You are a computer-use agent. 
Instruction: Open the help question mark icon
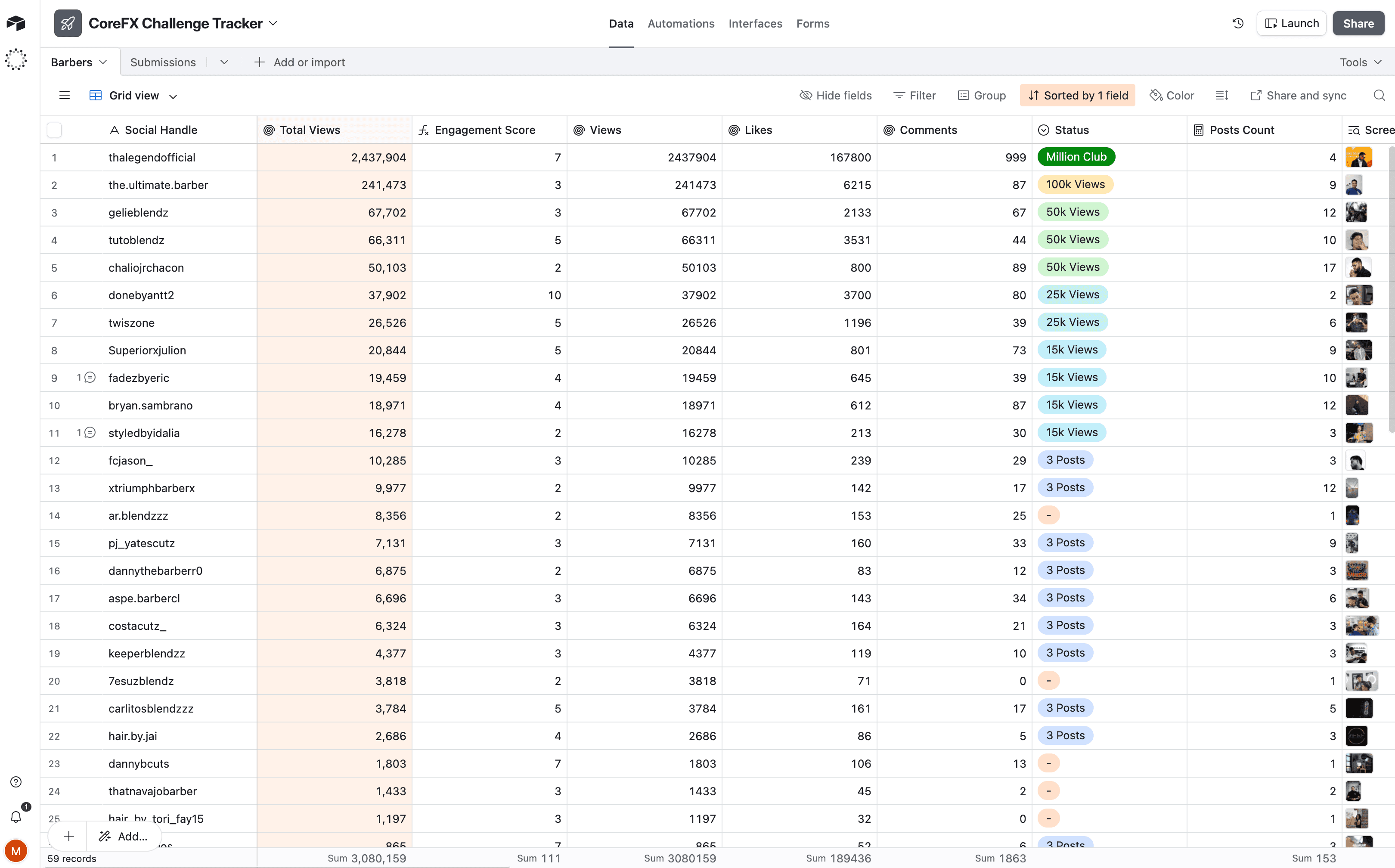16,782
